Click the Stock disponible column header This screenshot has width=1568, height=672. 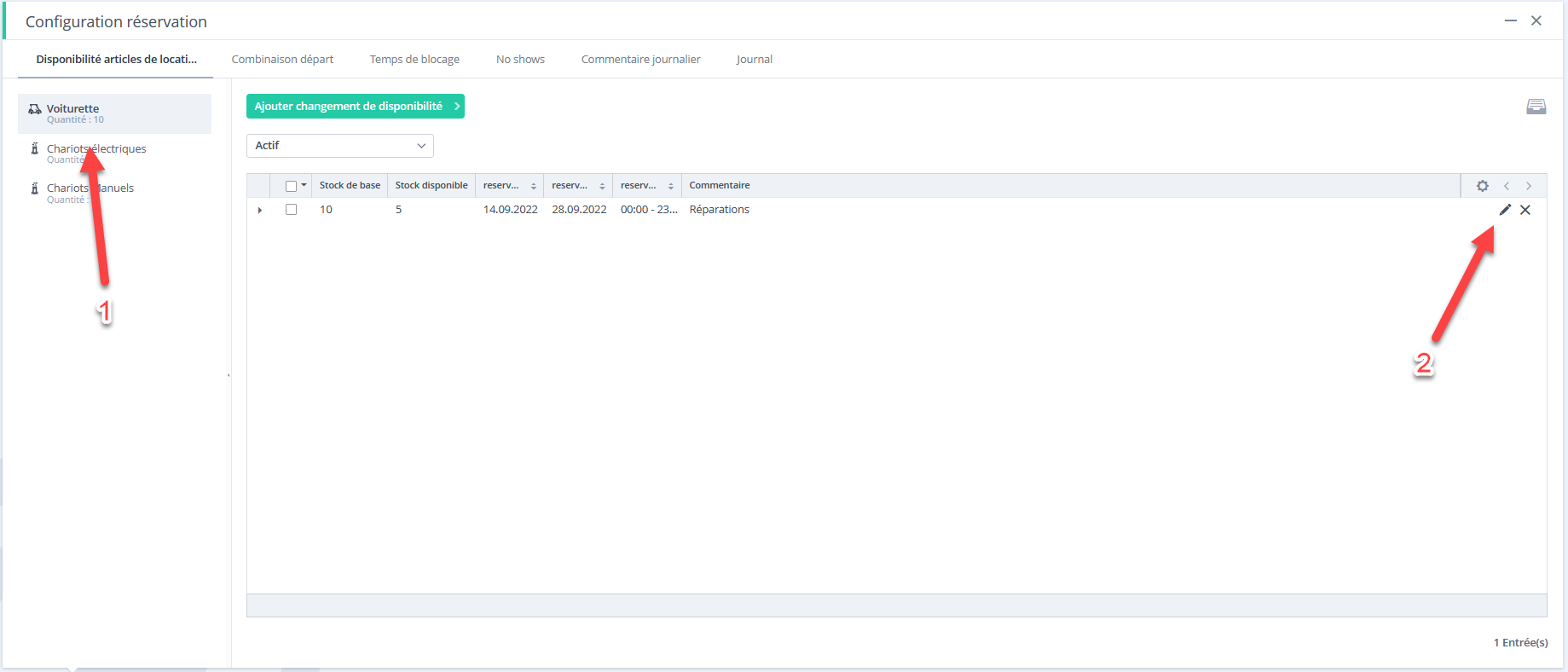point(431,186)
